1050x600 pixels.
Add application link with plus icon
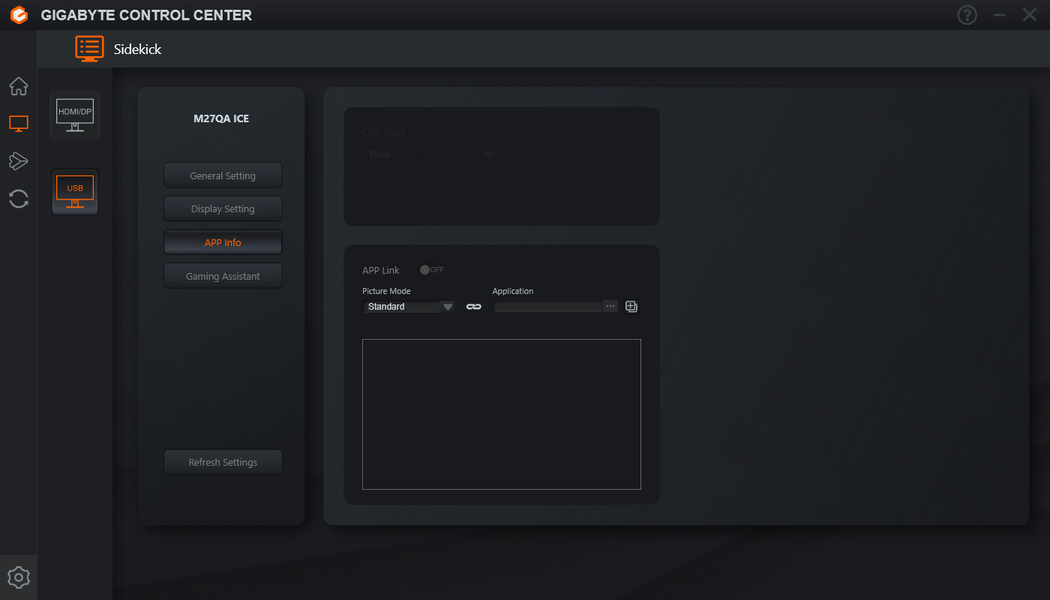click(x=631, y=307)
